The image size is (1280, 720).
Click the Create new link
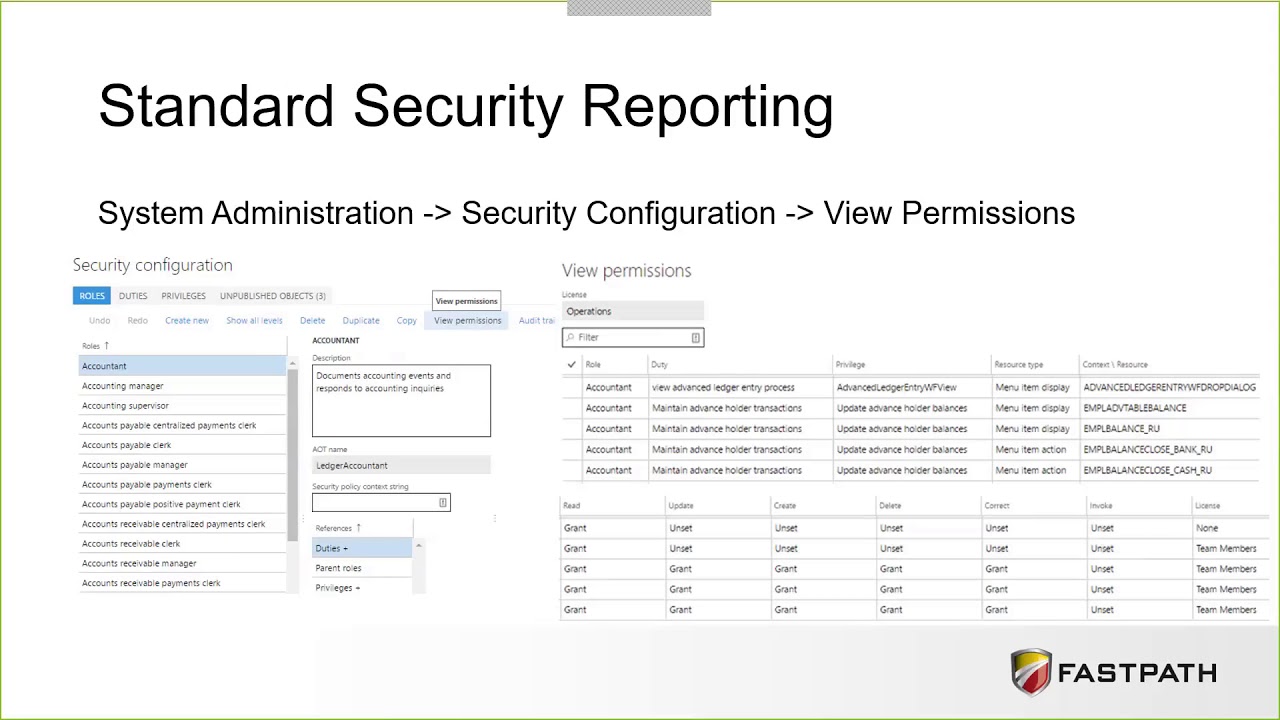[x=187, y=321]
